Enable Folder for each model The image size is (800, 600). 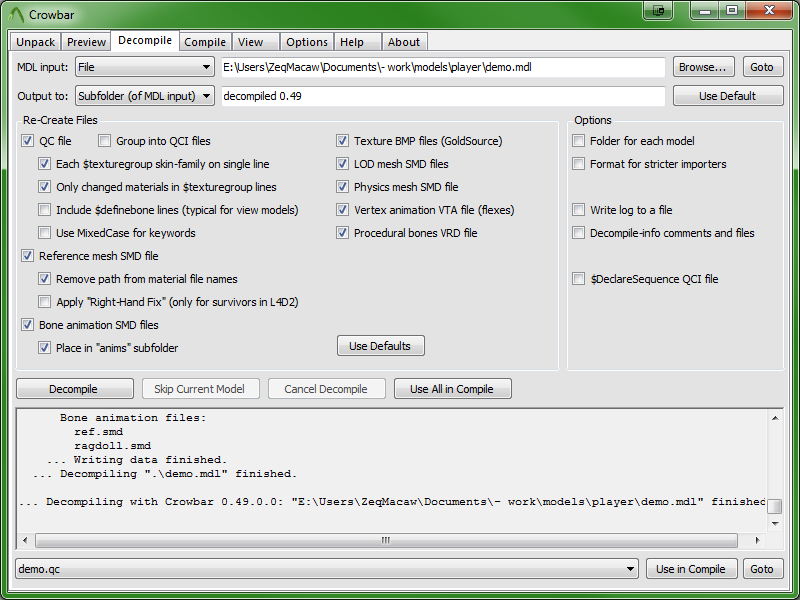[x=579, y=141]
